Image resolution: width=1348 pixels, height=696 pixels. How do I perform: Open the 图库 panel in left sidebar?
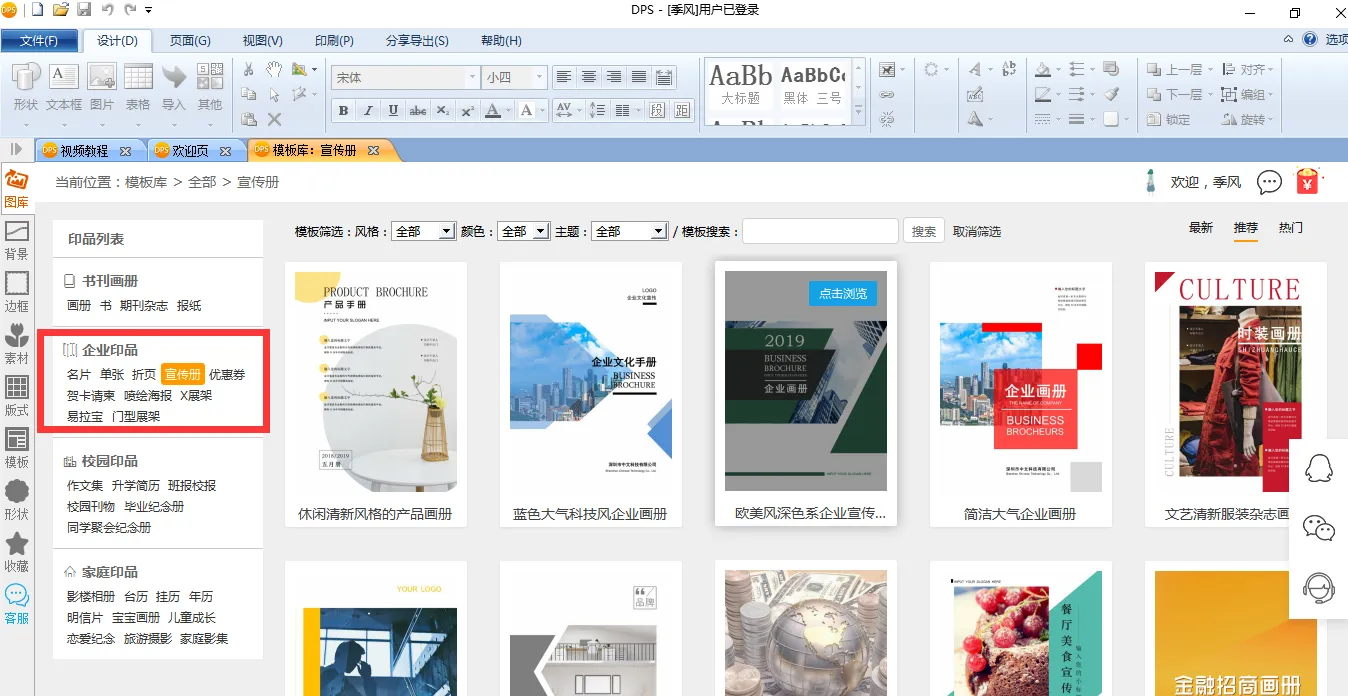pos(16,189)
